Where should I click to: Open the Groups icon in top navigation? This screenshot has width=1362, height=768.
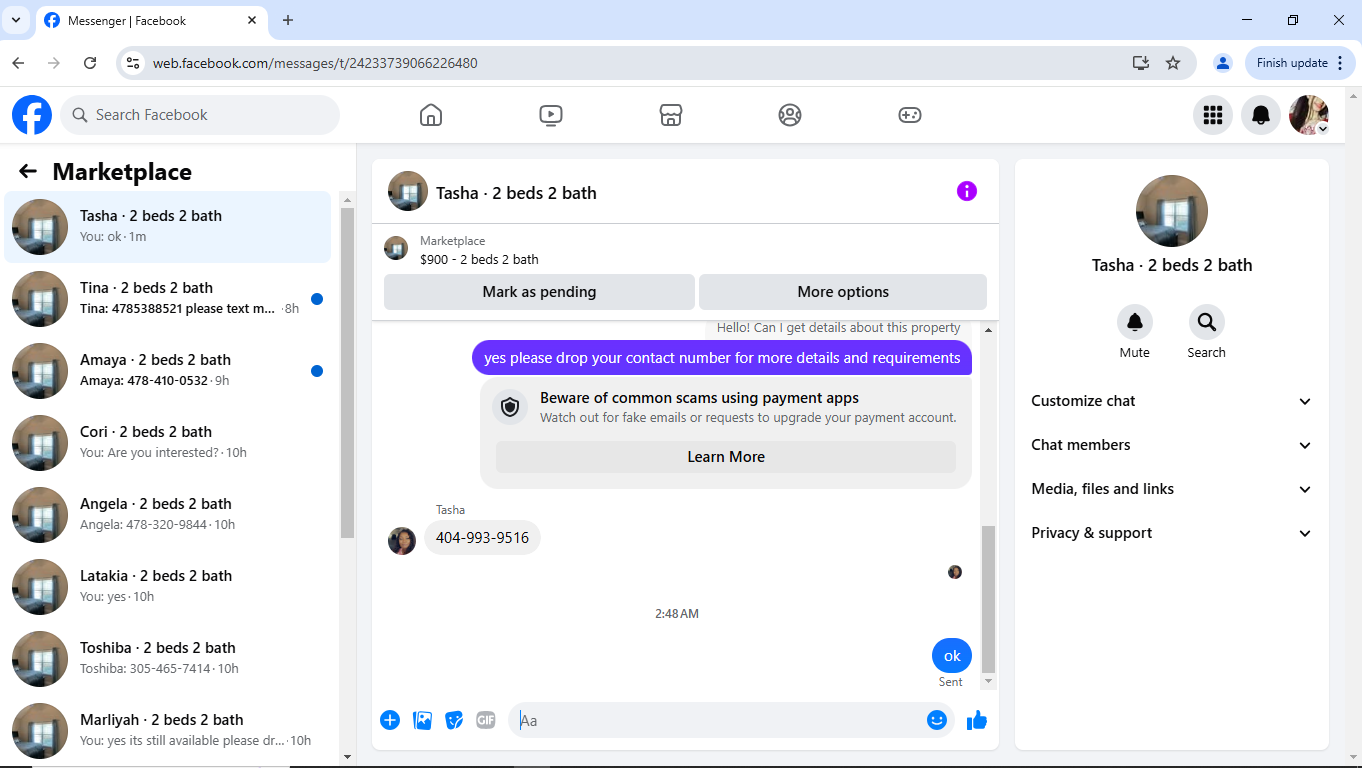[x=790, y=115]
